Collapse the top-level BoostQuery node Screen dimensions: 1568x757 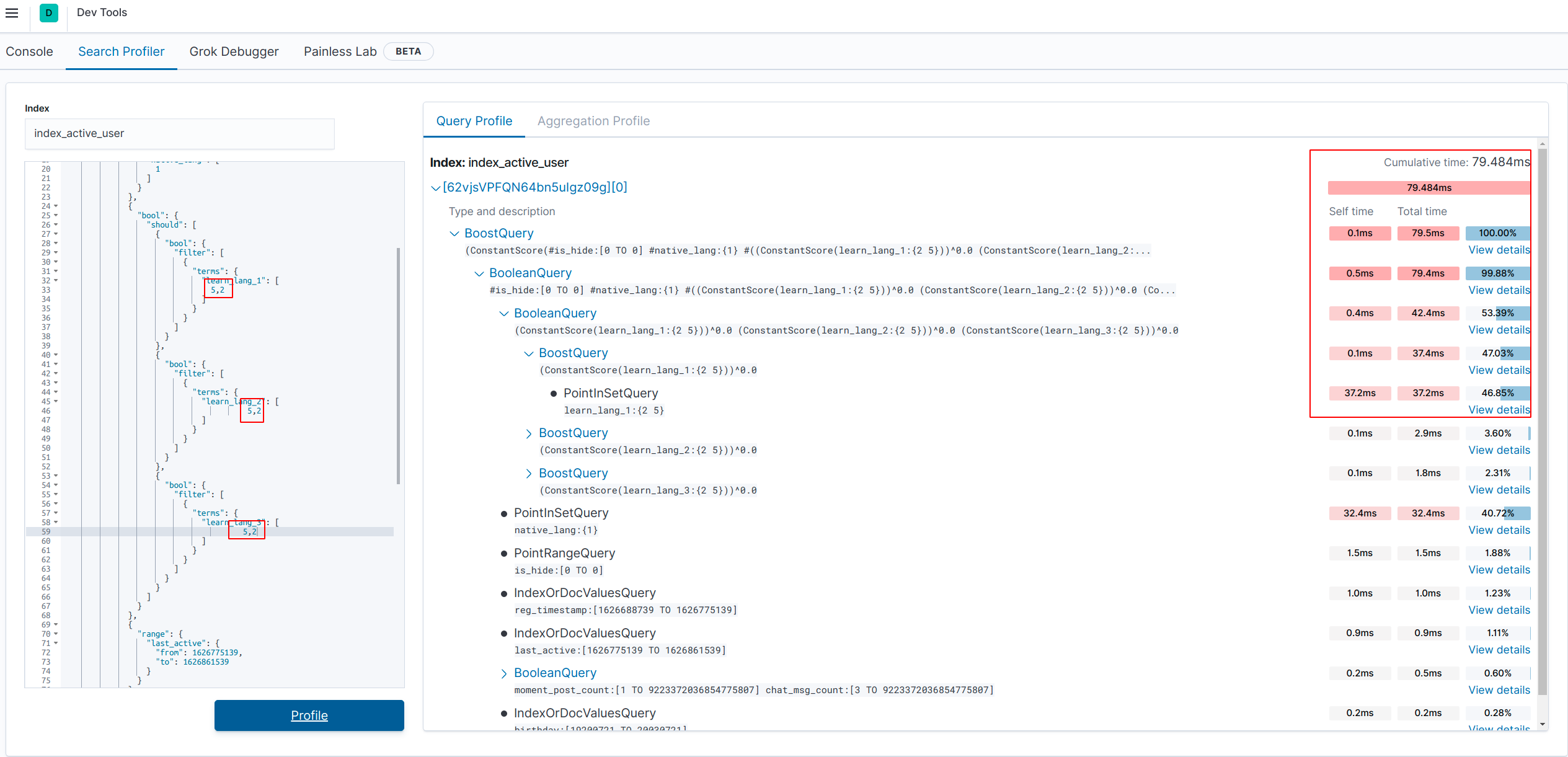point(454,233)
